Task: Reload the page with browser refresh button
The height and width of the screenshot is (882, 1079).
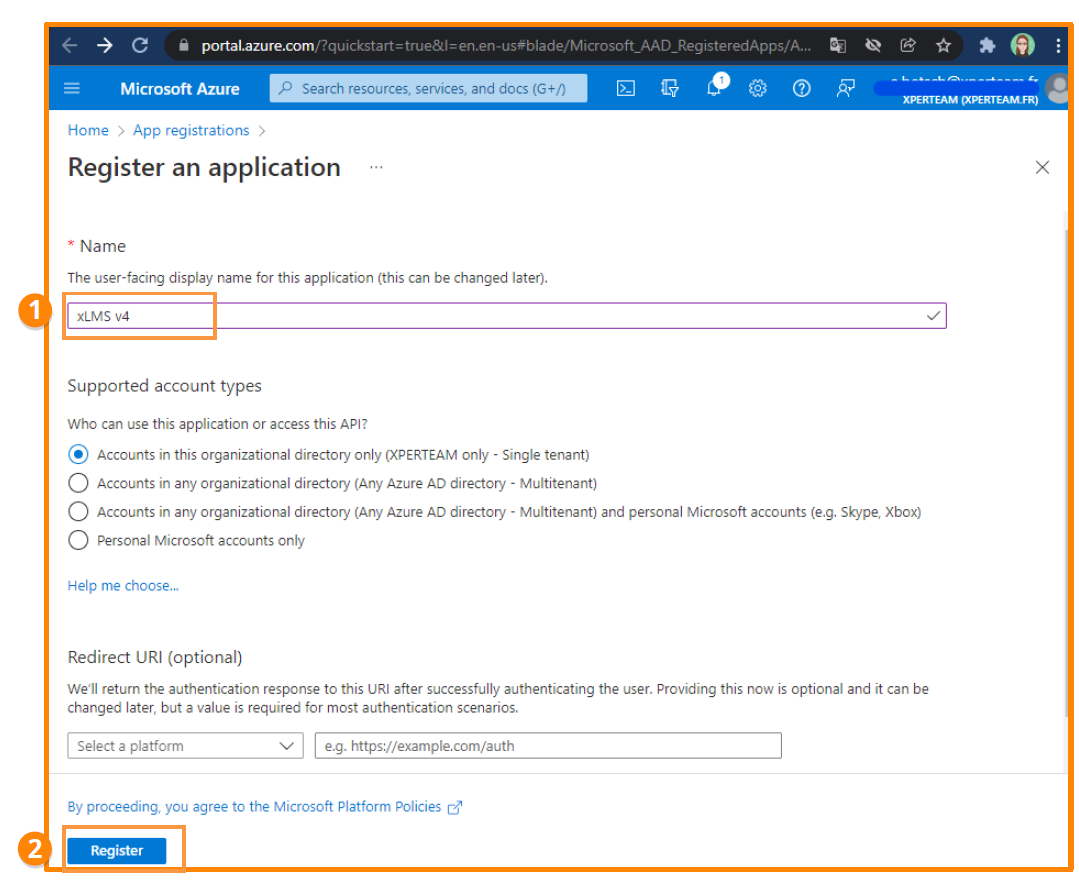Action: (140, 45)
